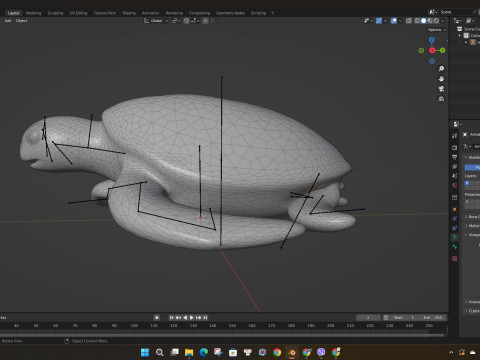480x360 pixels.
Task: Switch perspective/orthographic grid icon
Action: pos(441,99)
